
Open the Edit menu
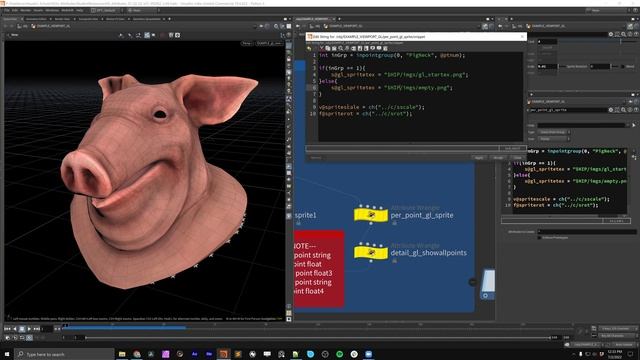(x=15, y=10)
